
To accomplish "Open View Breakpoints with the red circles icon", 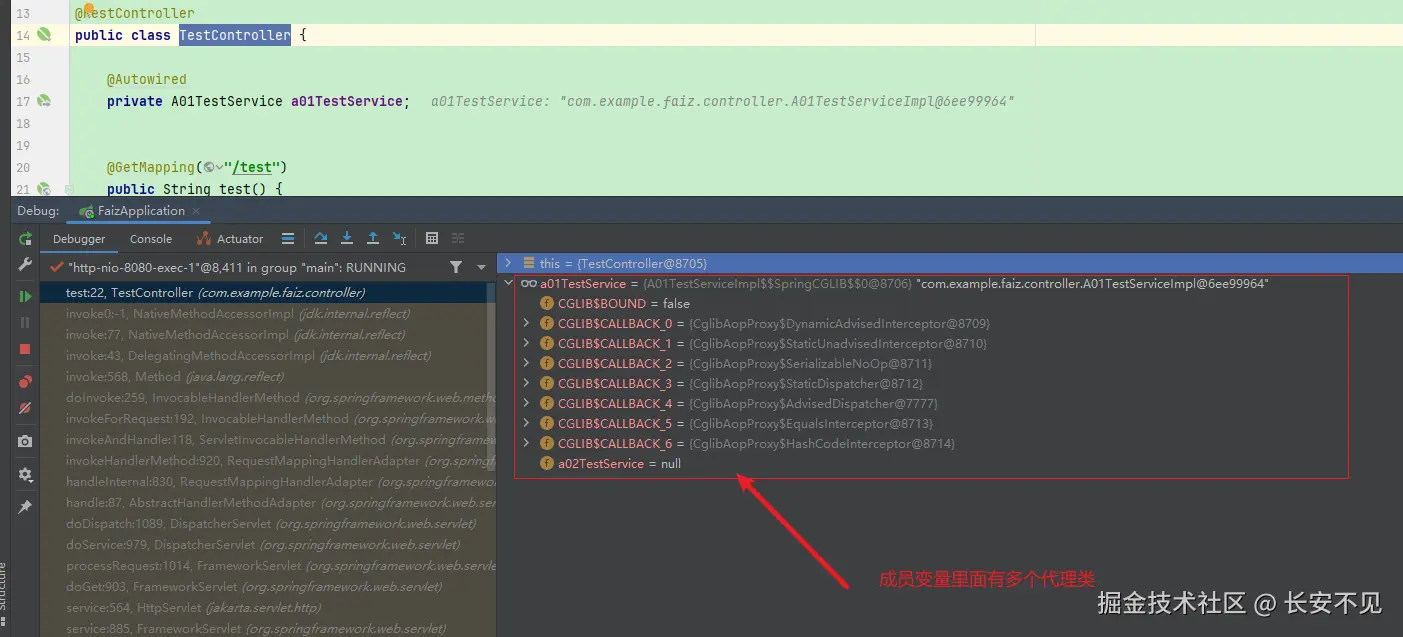I will click(25, 382).
